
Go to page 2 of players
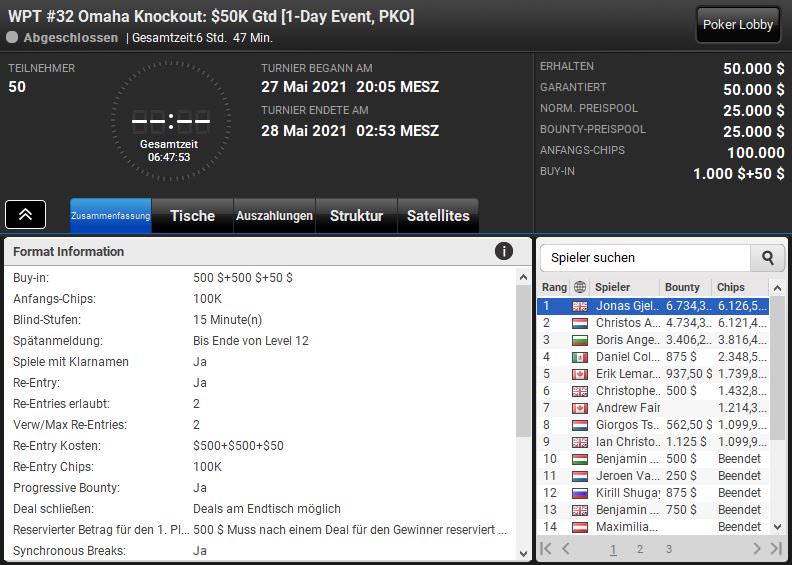(x=640, y=549)
